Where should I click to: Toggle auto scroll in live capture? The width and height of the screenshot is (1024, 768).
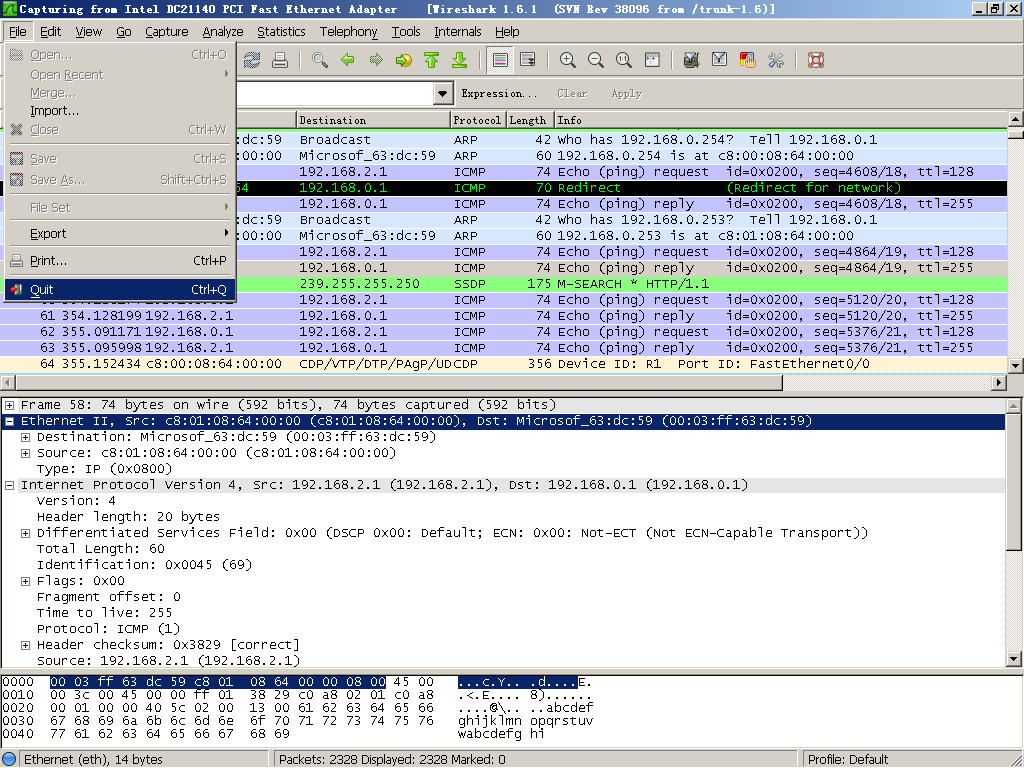(528, 60)
